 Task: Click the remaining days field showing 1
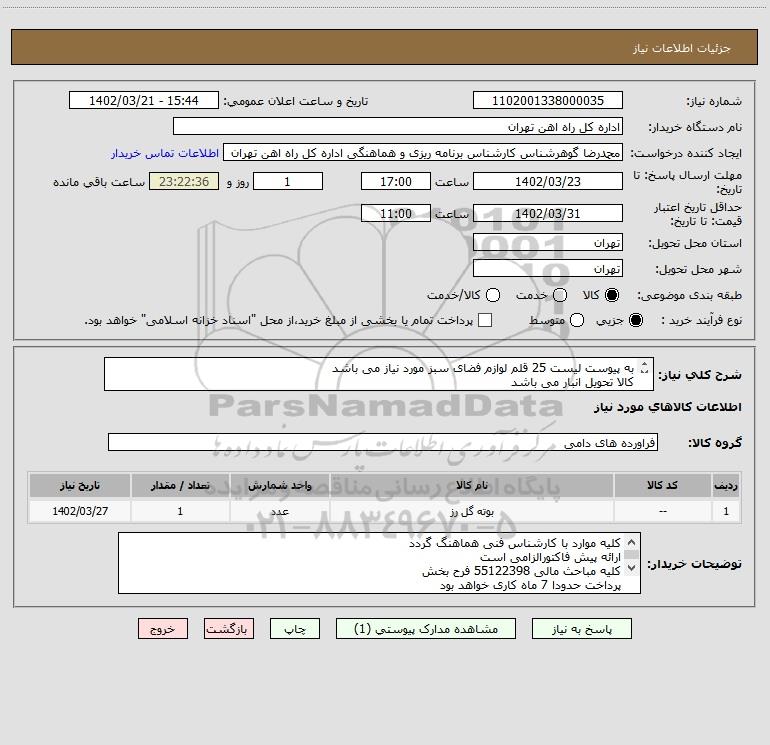[x=288, y=181]
